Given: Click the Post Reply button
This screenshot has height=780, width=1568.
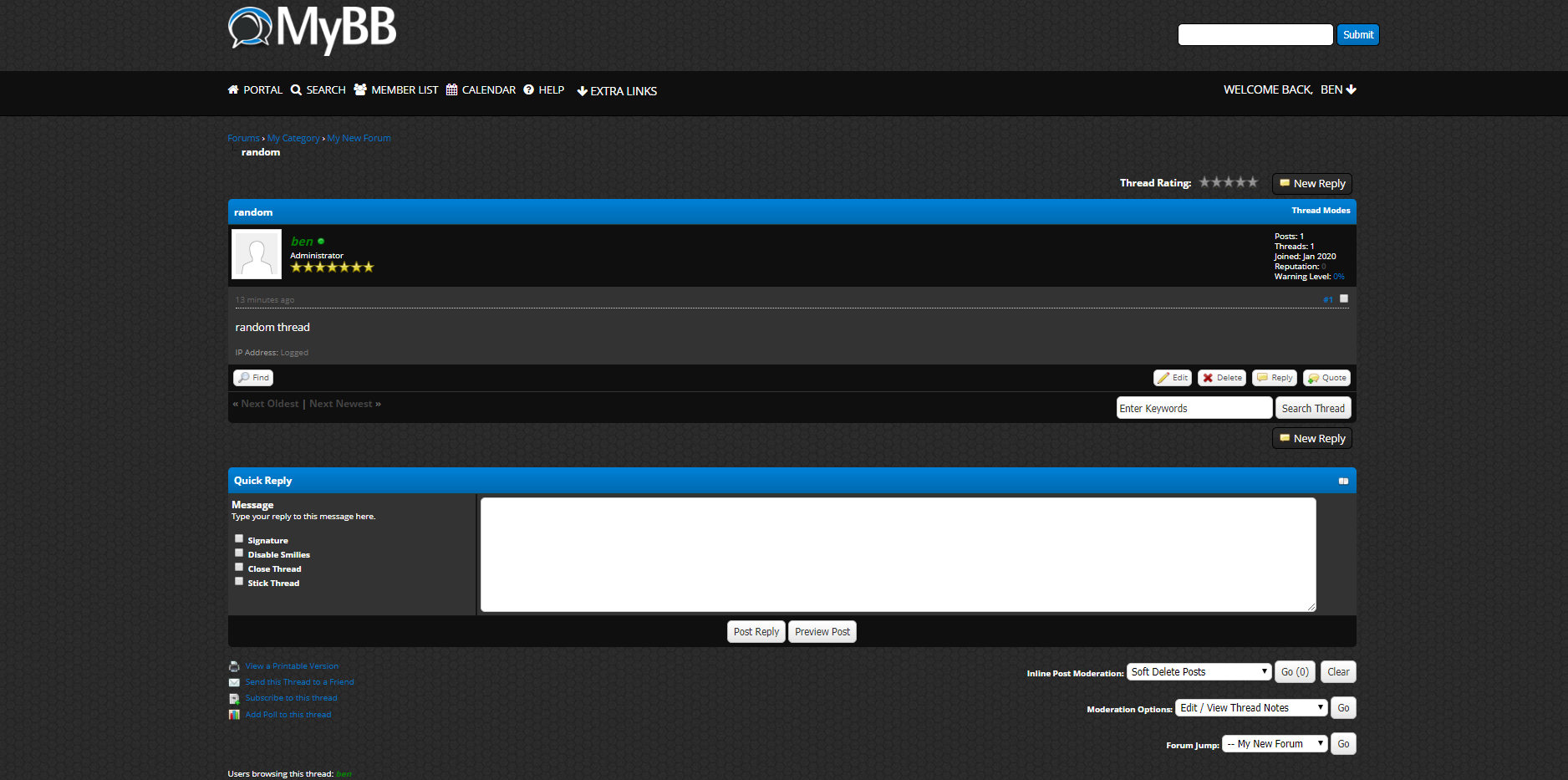Looking at the screenshot, I should tap(756, 632).
